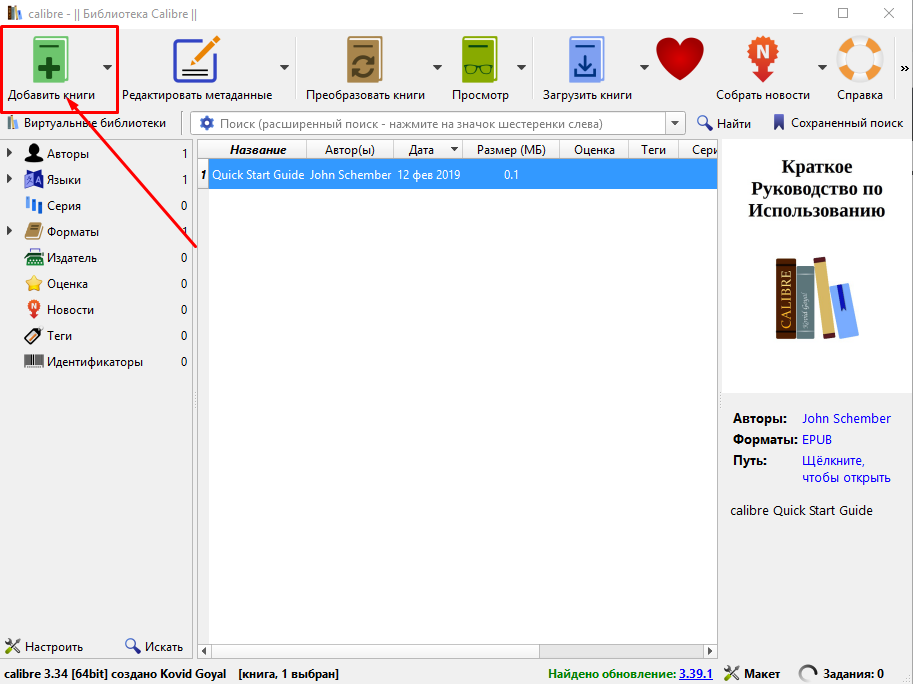Expand the Авторы tree node

[x=9, y=153]
